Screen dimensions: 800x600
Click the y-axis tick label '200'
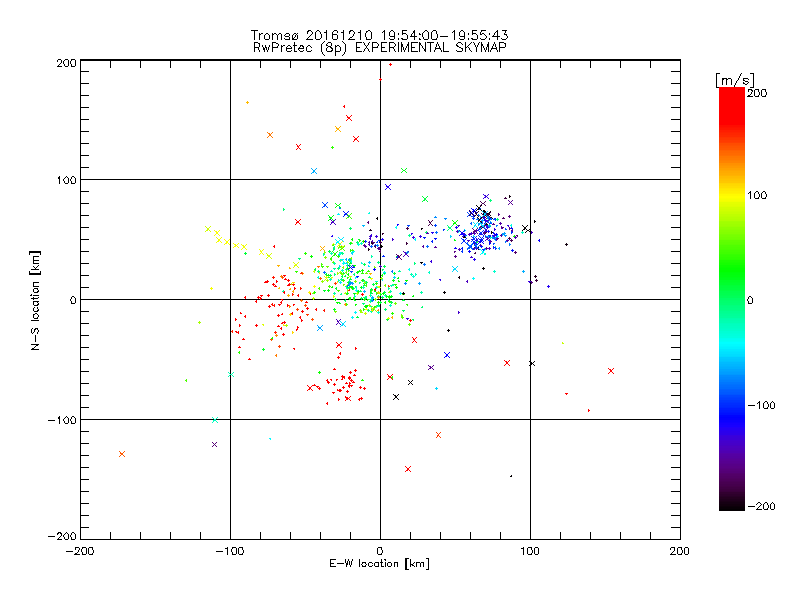tap(66, 63)
